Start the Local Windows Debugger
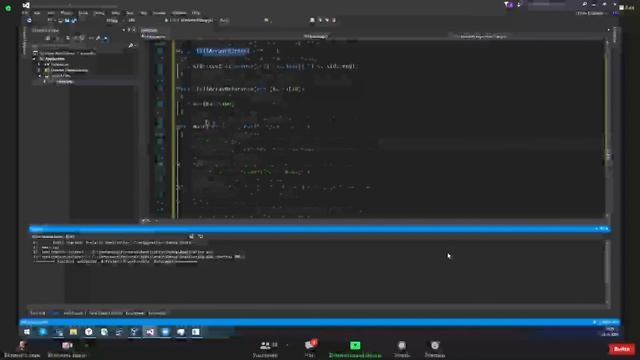640x360 pixels. point(190,20)
